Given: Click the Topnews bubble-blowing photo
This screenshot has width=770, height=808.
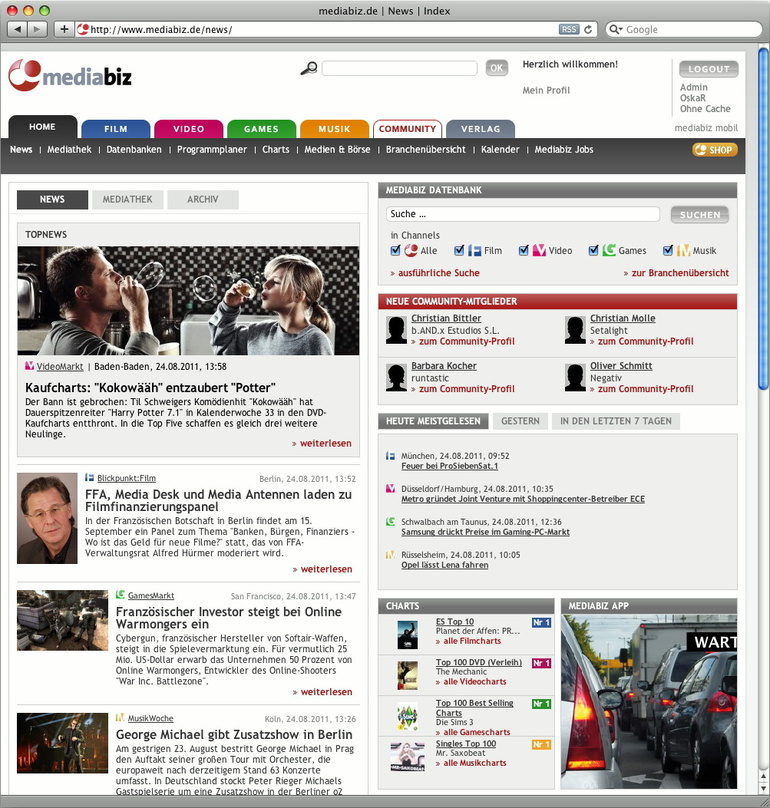Looking at the screenshot, I should 188,300.
